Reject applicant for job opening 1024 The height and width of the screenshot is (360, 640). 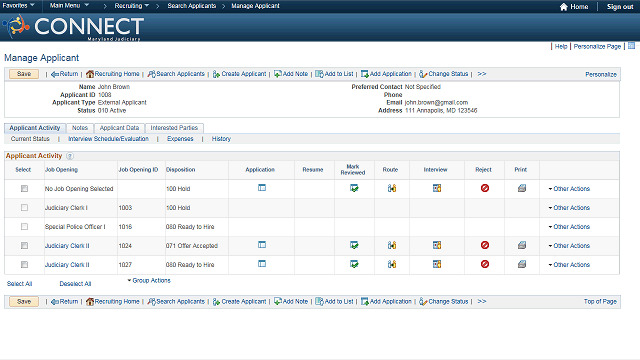pos(484,245)
